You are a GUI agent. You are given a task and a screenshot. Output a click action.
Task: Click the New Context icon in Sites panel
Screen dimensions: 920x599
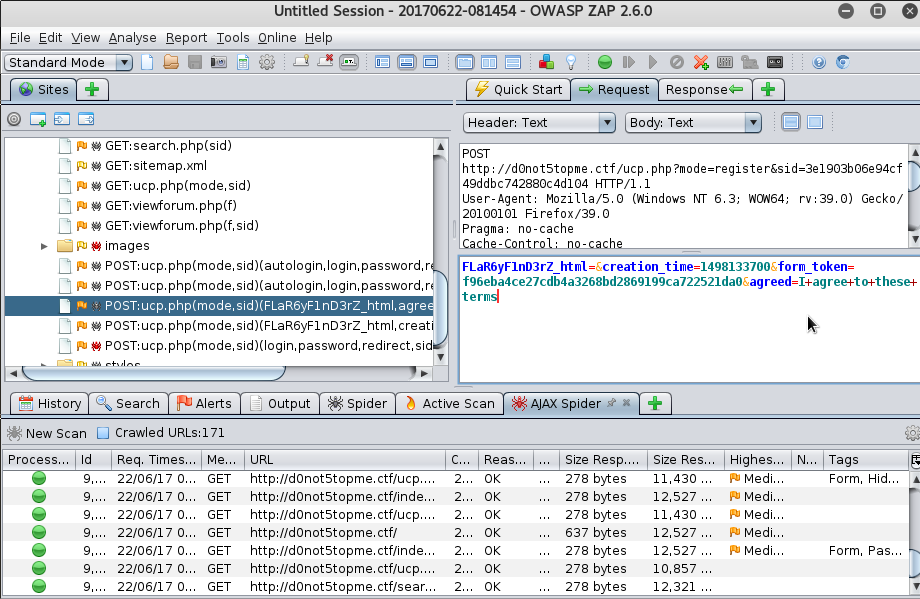(x=38, y=119)
